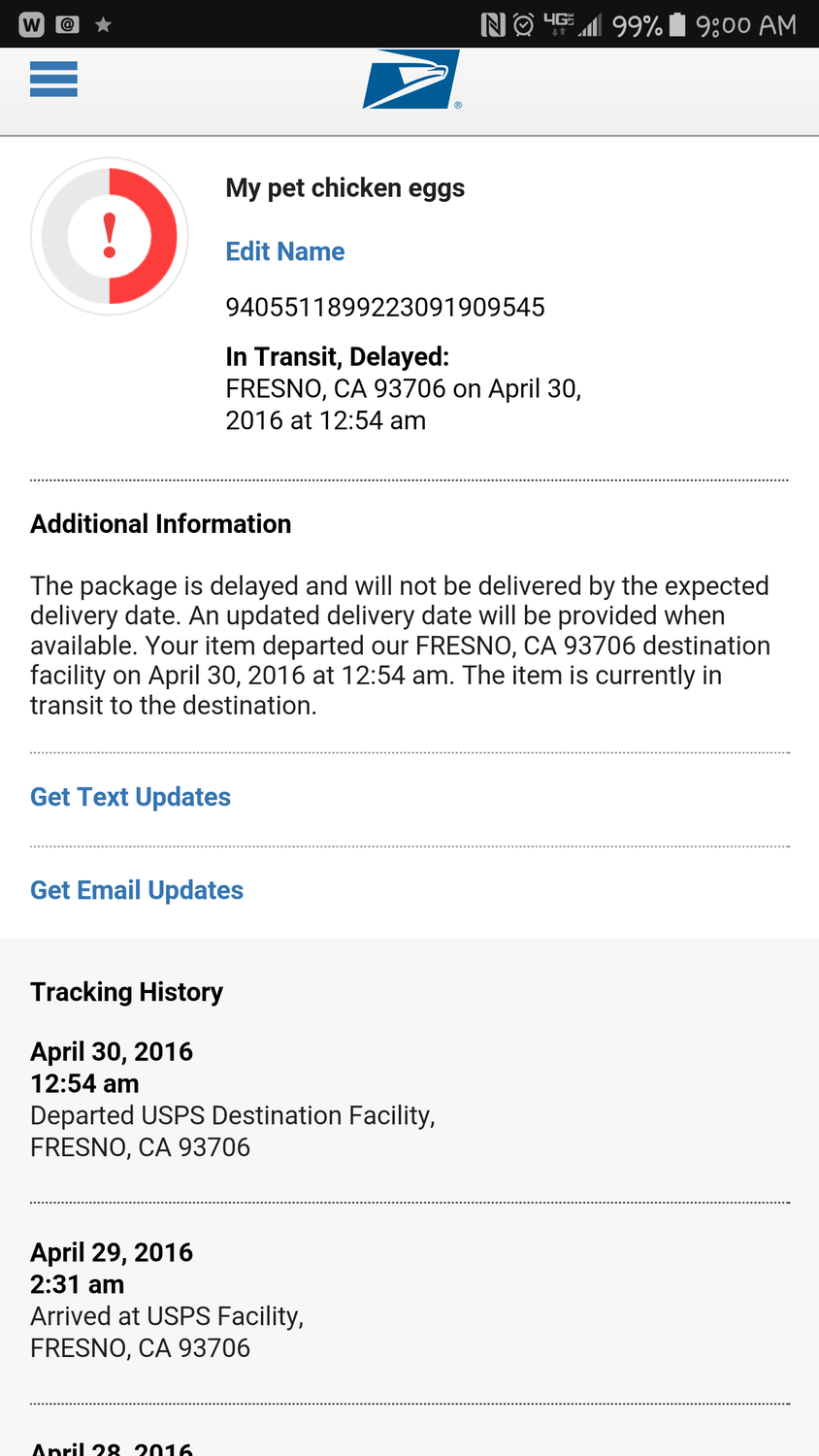Tap the NFC status icon
The width and height of the screenshot is (819, 1456).
click(x=493, y=24)
